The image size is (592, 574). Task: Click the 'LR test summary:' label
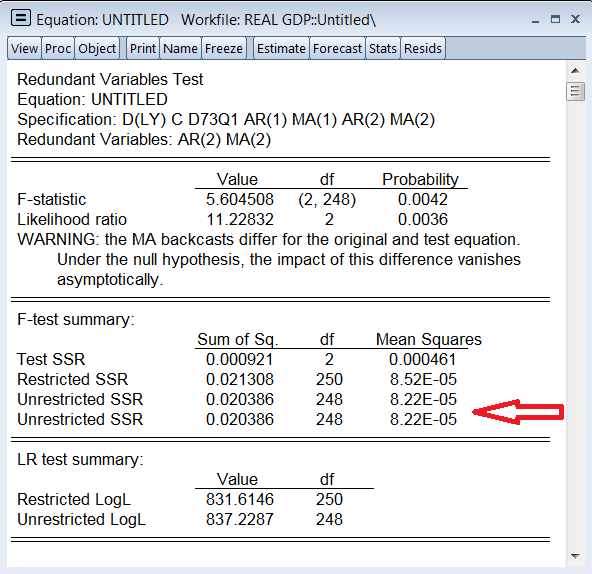(80, 460)
